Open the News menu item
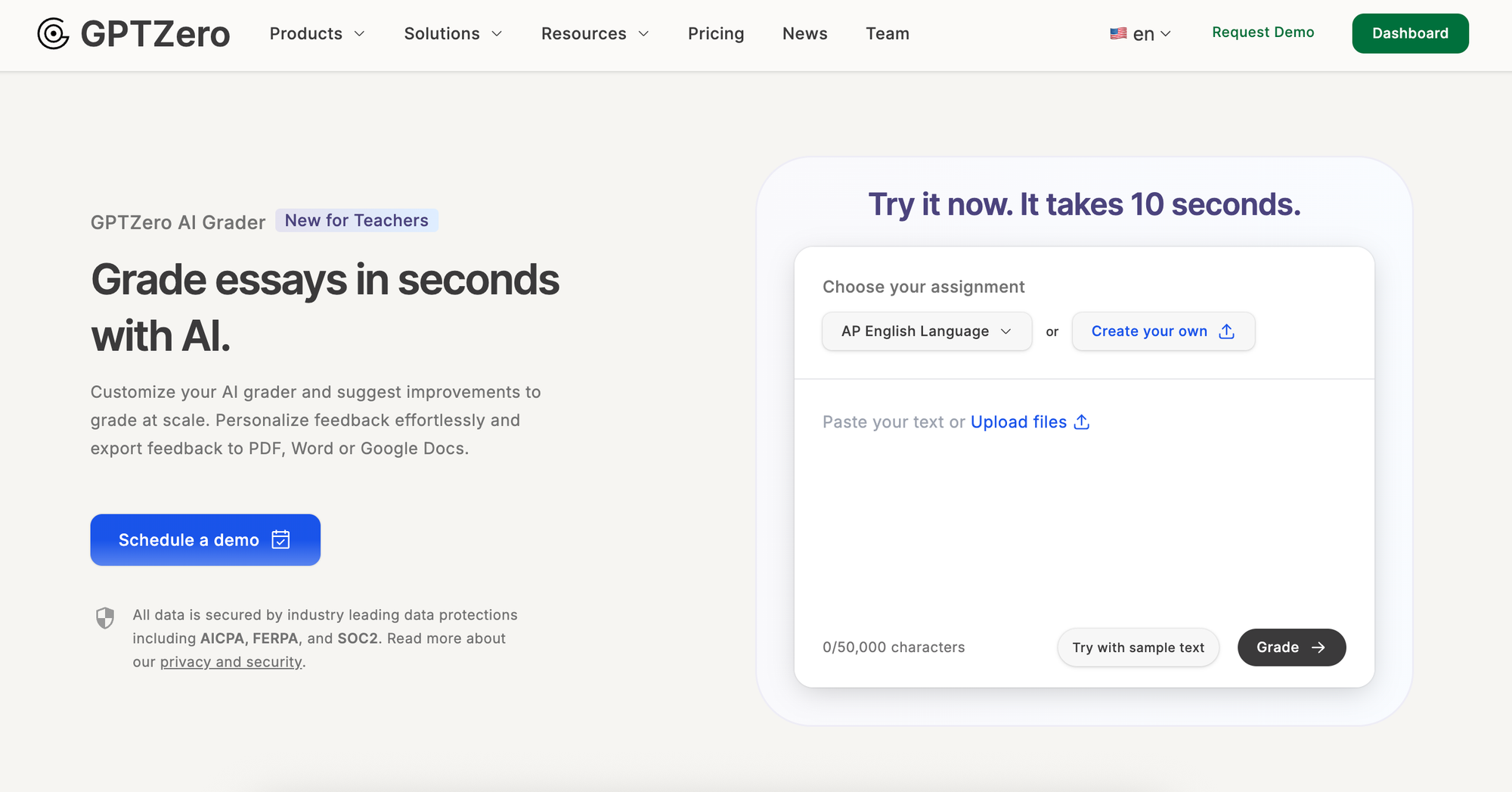1512x792 pixels. tap(804, 33)
